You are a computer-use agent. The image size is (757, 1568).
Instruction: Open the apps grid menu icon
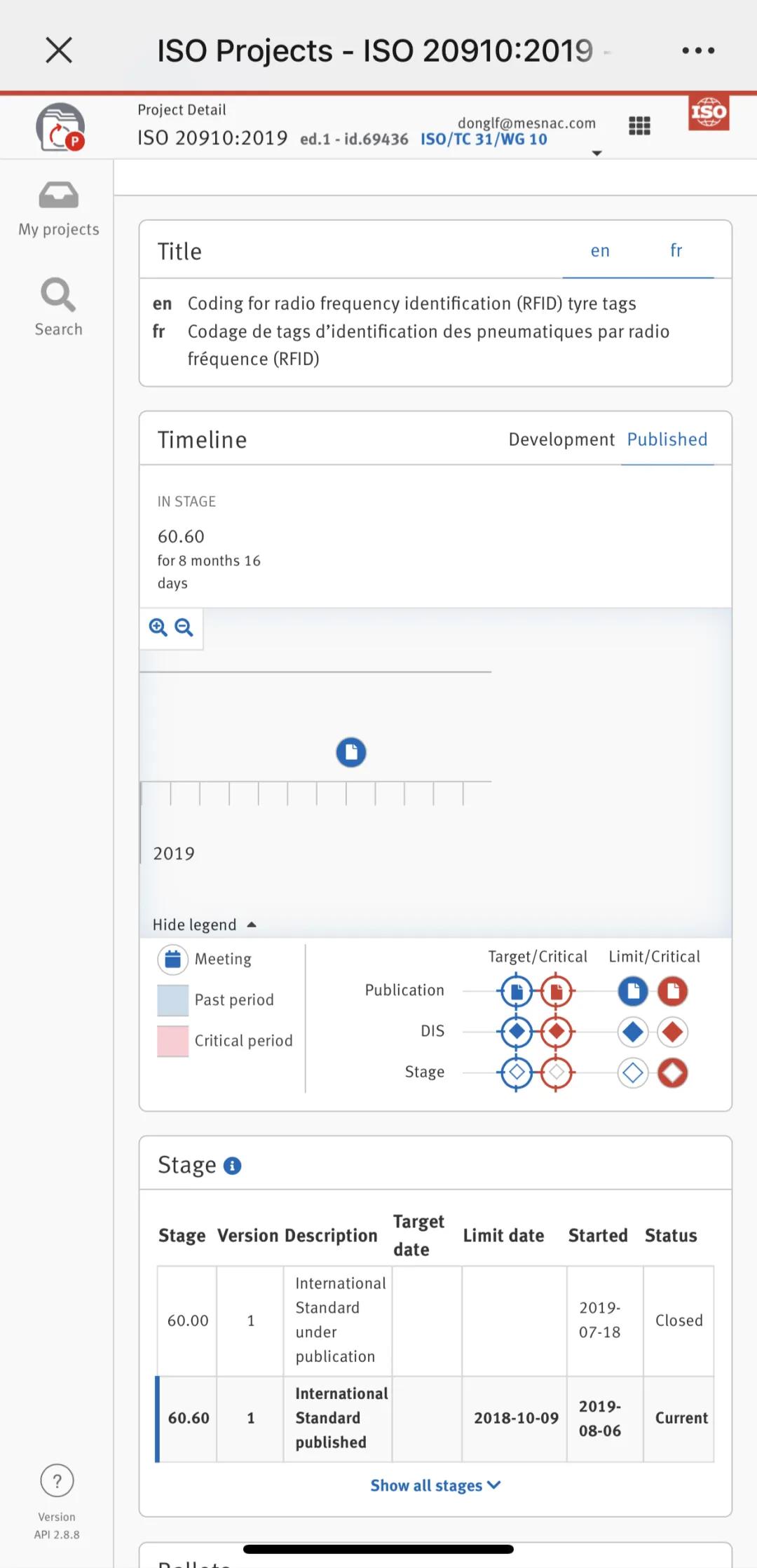click(639, 126)
